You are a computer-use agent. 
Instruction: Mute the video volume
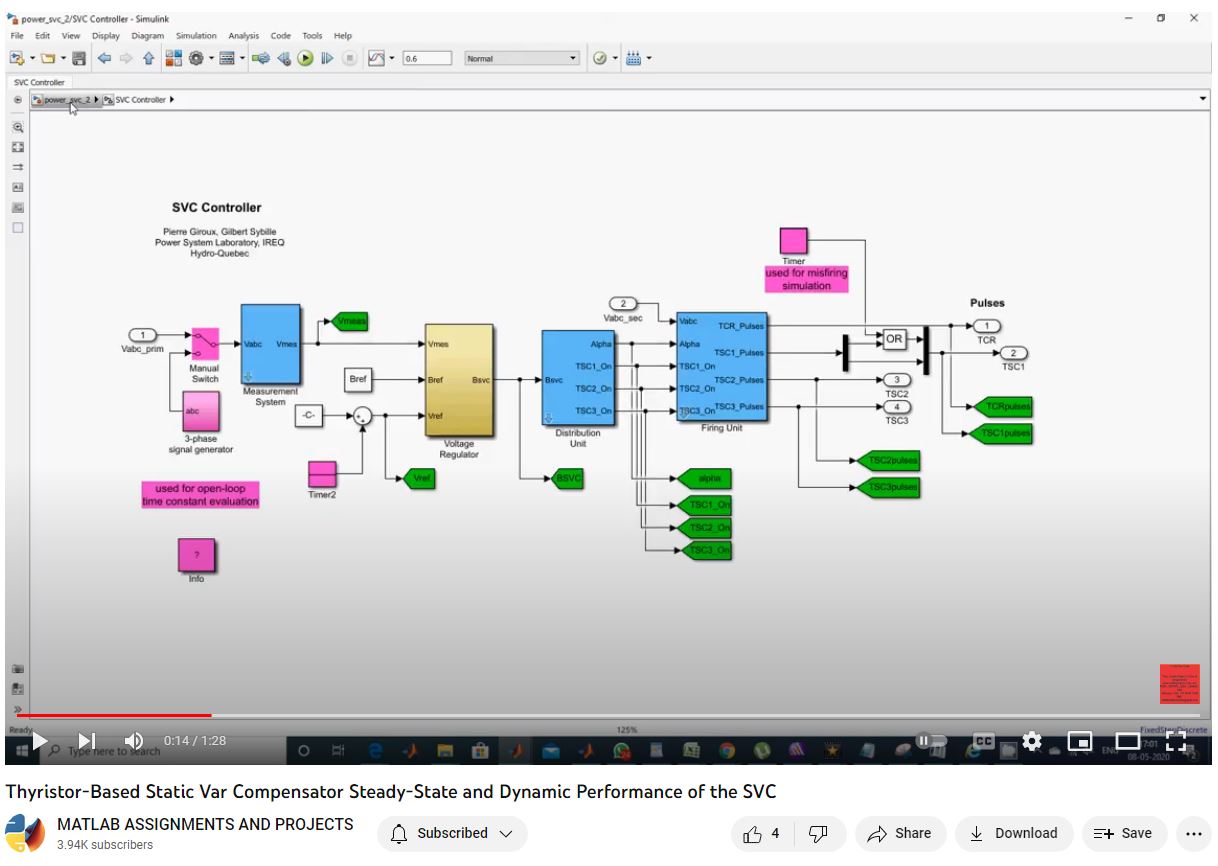[x=133, y=741]
